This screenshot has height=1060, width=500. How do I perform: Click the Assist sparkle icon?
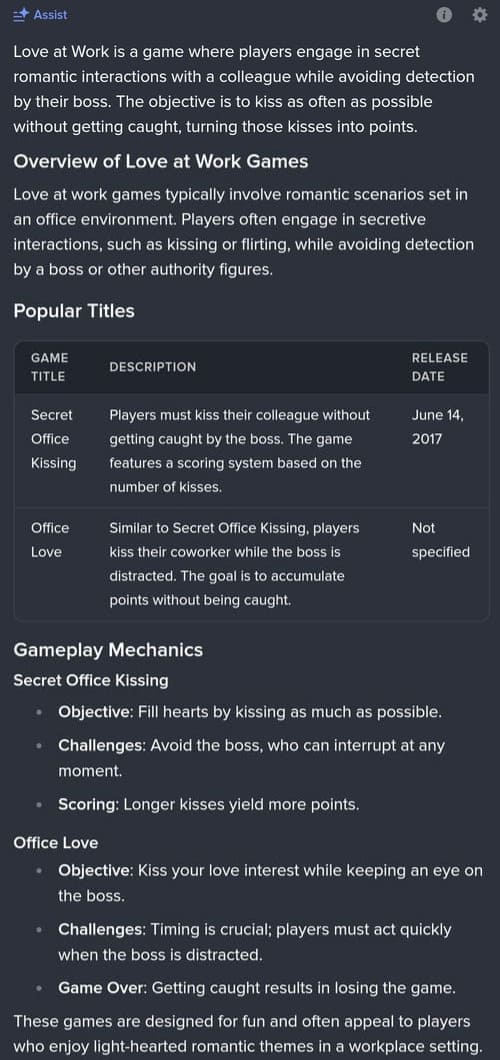tap(21, 14)
